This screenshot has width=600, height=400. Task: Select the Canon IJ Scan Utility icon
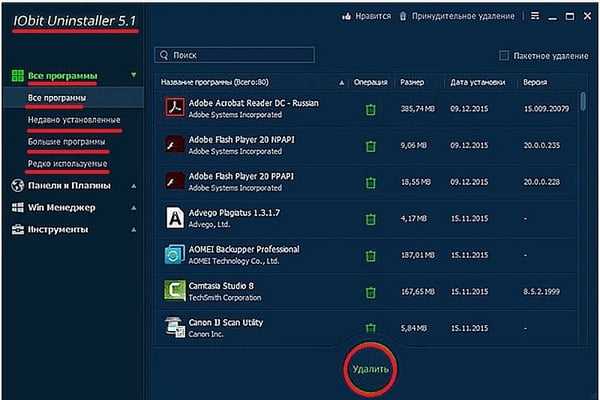pyautogui.click(x=175, y=327)
